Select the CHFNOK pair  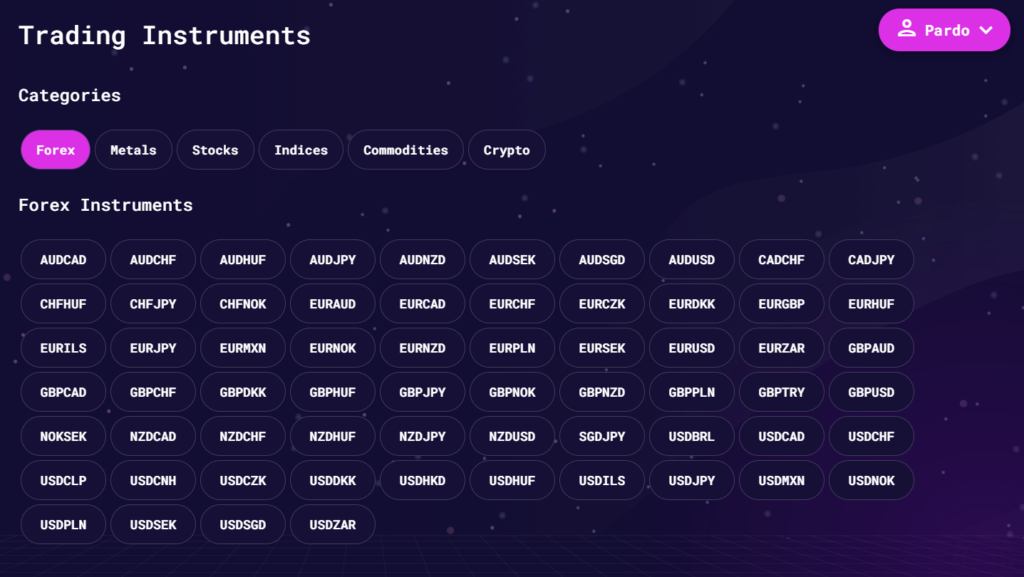(242, 303)
